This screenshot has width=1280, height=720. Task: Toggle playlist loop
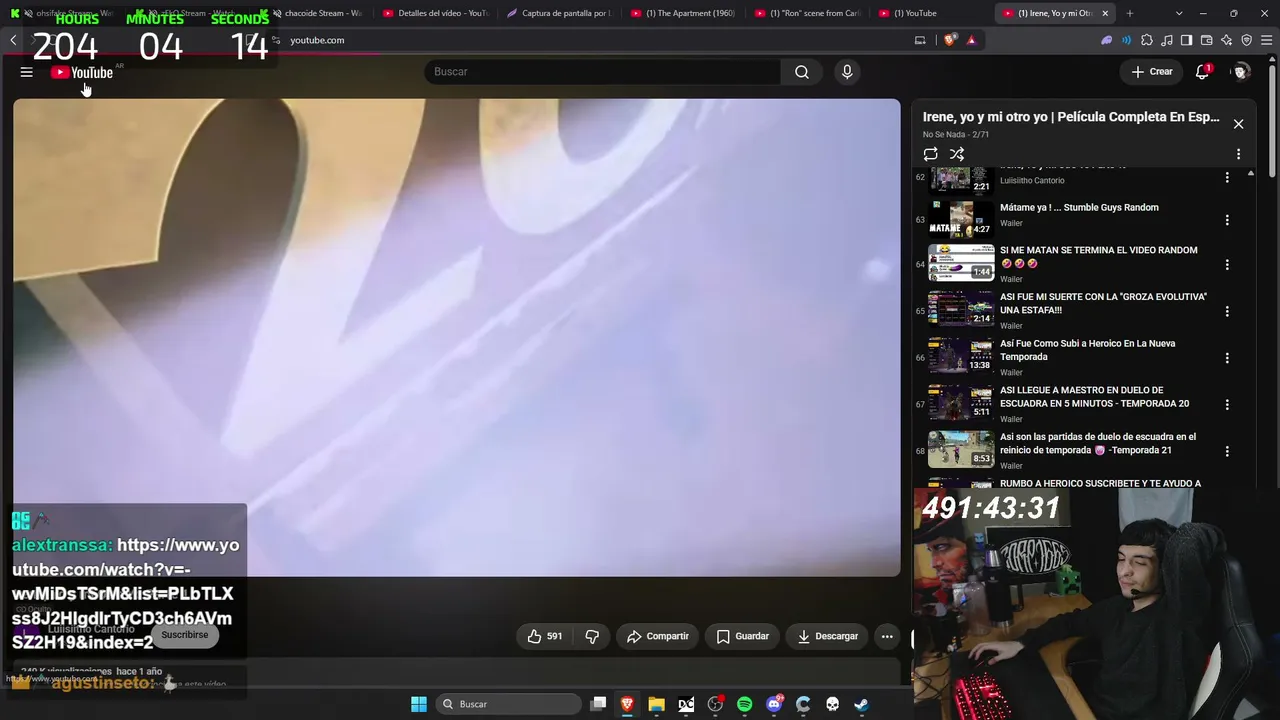pos(931,154)
